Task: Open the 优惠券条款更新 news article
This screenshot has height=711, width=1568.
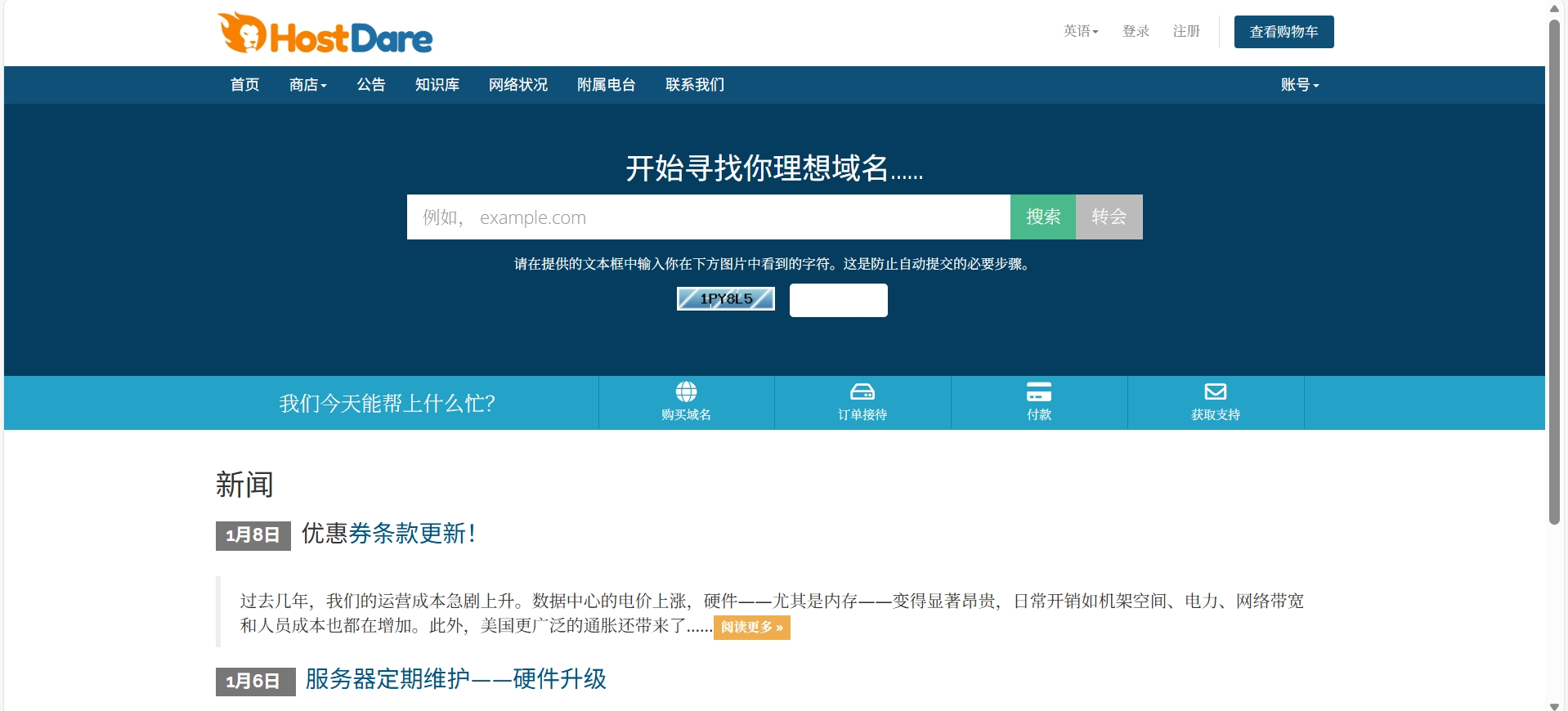Action: [388, 534]
